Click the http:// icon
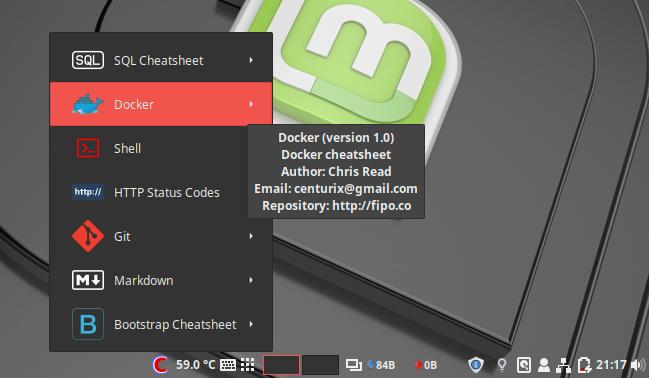This screenshot has height=378, width=649. point(88,192)
